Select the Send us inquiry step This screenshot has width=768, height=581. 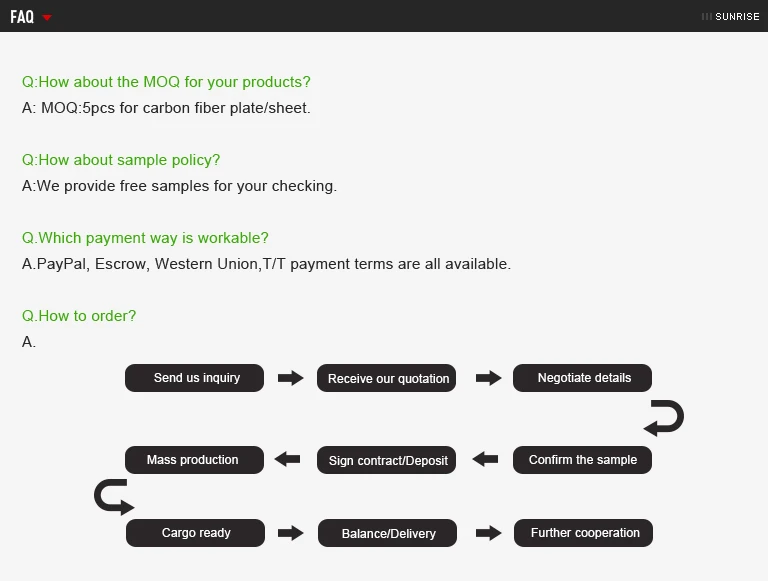(x=194, y=378)
